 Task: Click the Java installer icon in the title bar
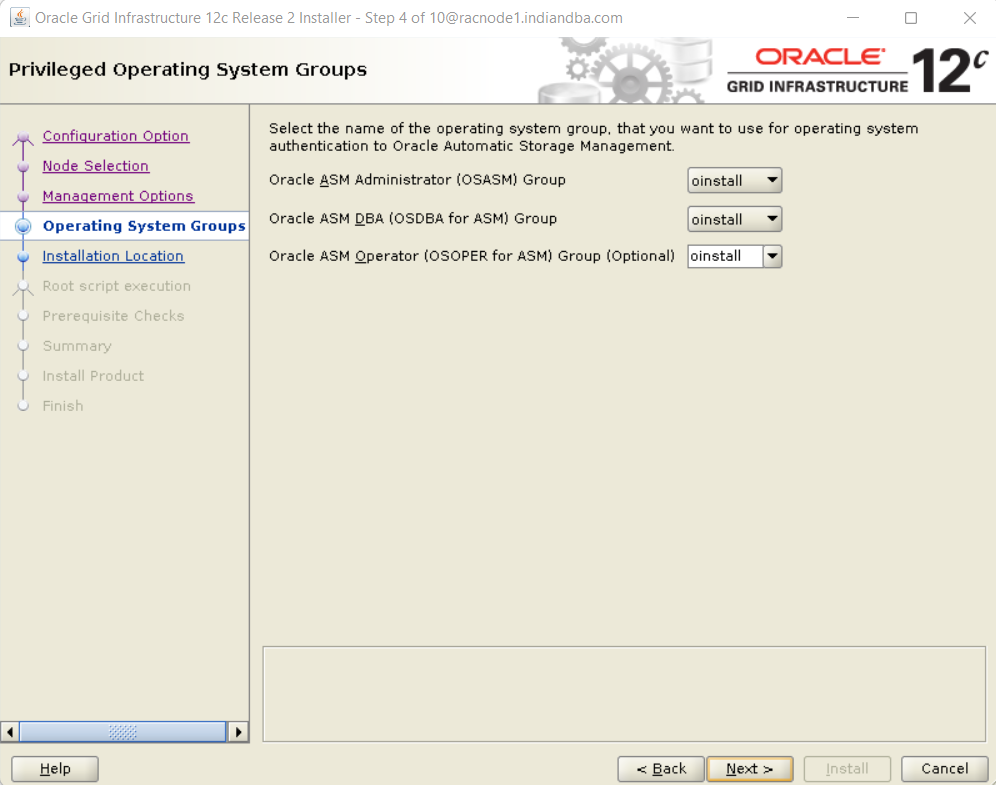pos(19,18)
